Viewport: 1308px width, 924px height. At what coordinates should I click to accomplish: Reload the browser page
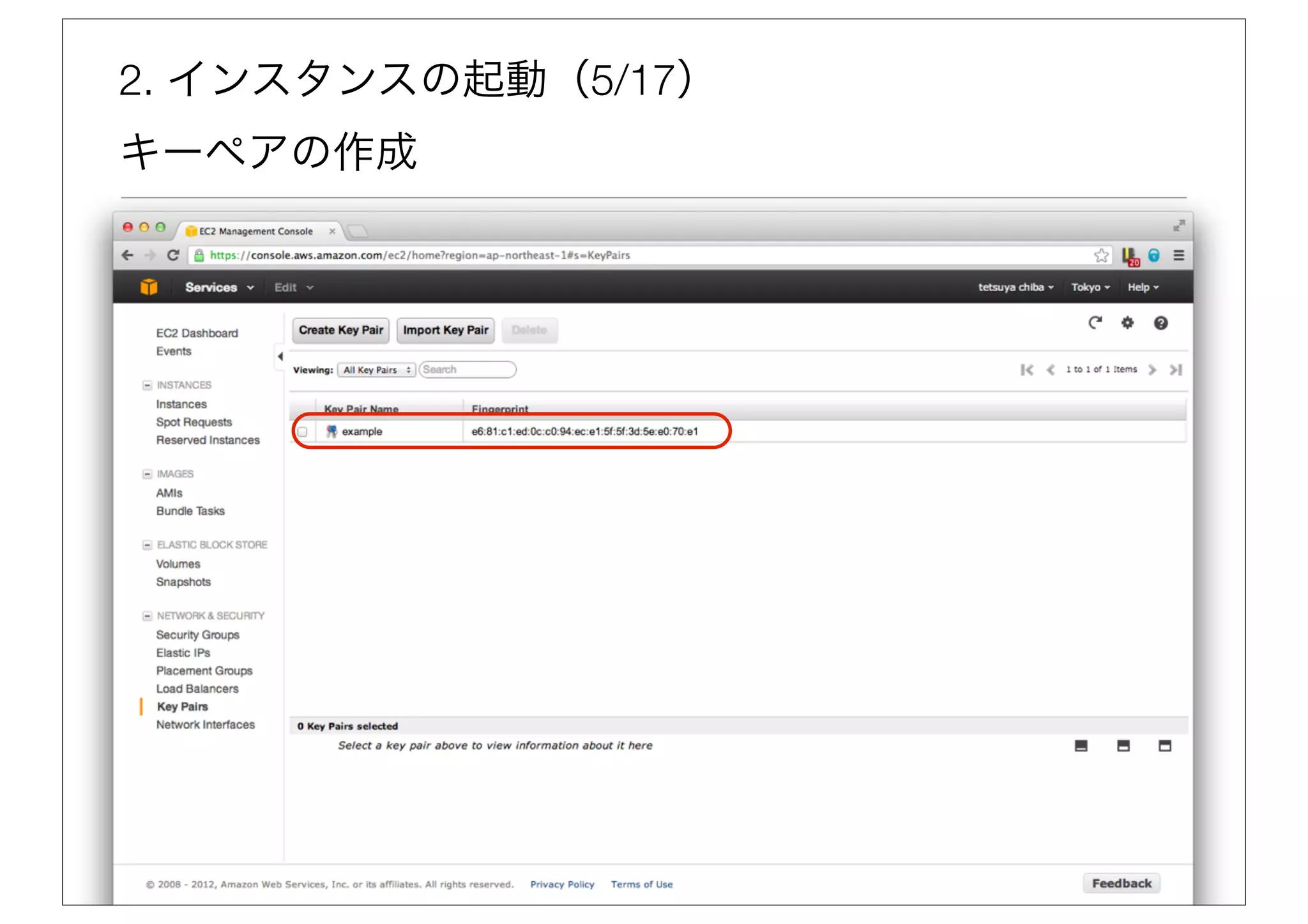click(172, 255)
